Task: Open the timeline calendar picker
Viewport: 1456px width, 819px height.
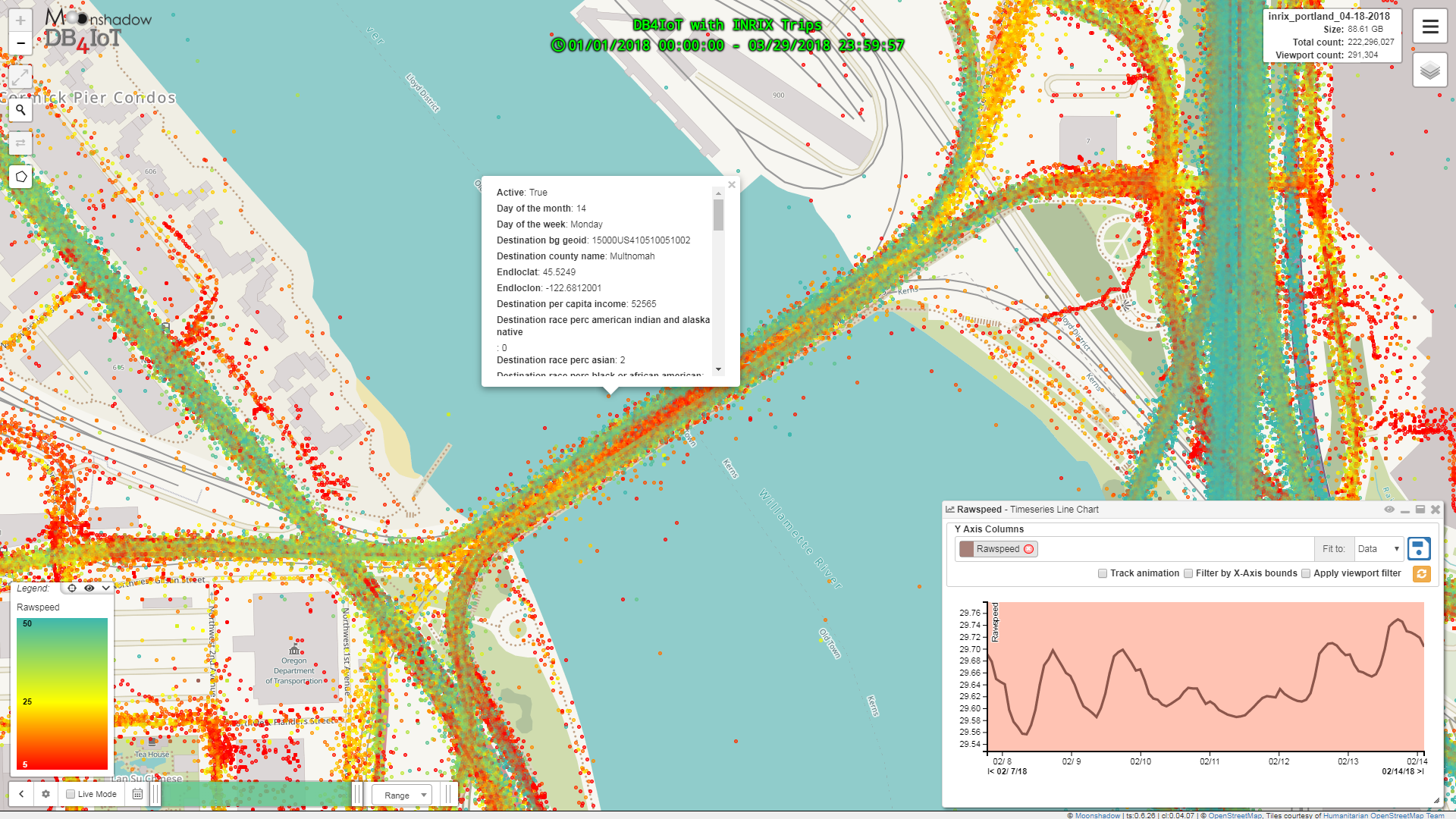Action: pos(137,794)
